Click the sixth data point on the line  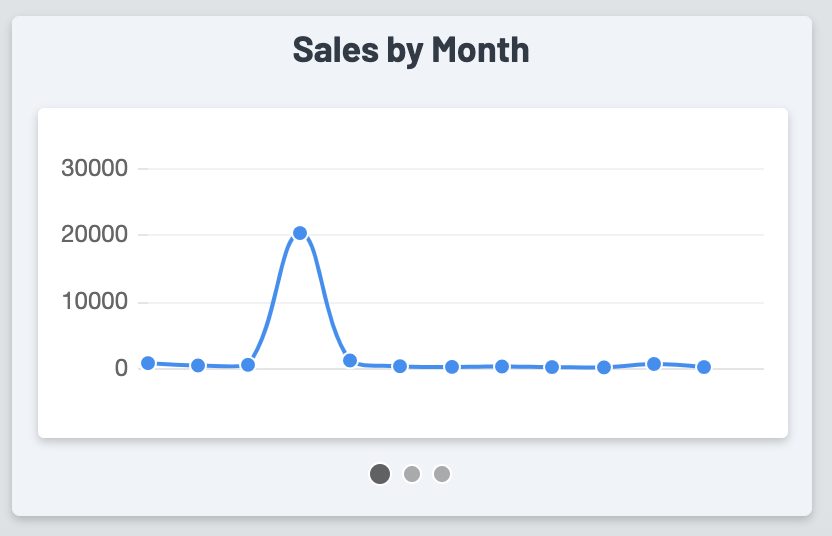coord(400,366)
